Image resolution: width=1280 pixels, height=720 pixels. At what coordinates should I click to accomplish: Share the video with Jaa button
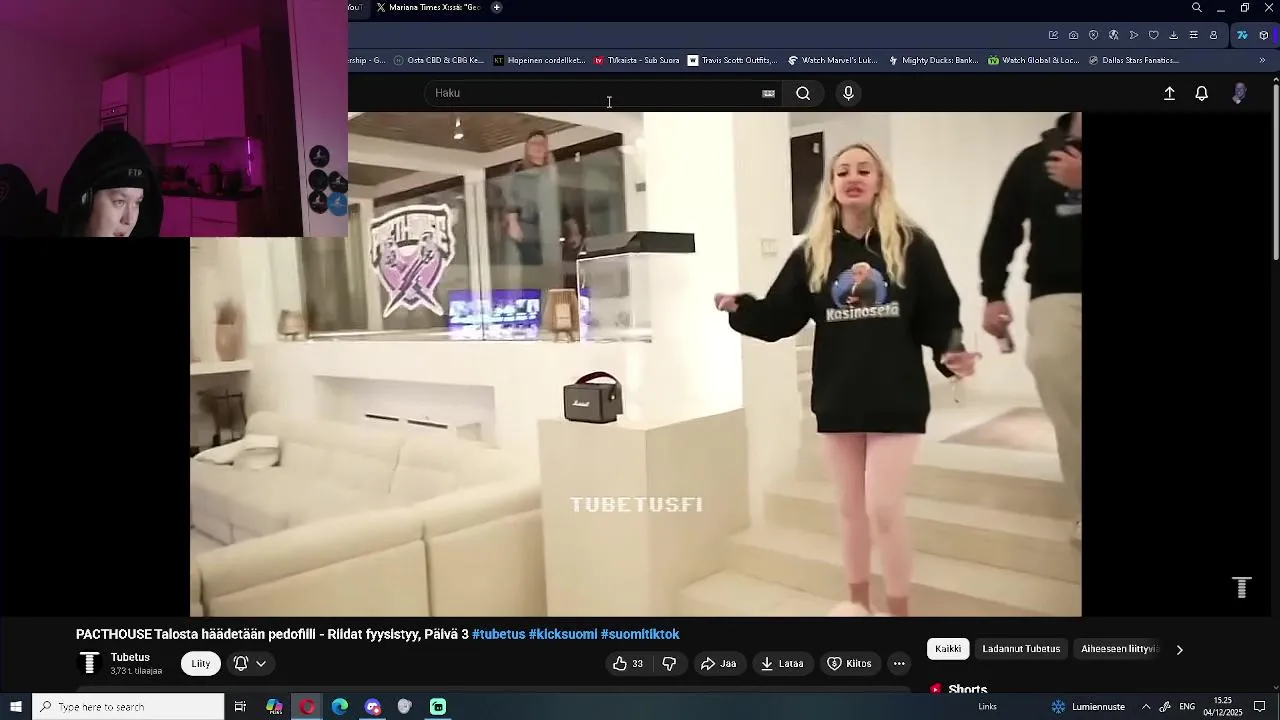tap(719, 663)
